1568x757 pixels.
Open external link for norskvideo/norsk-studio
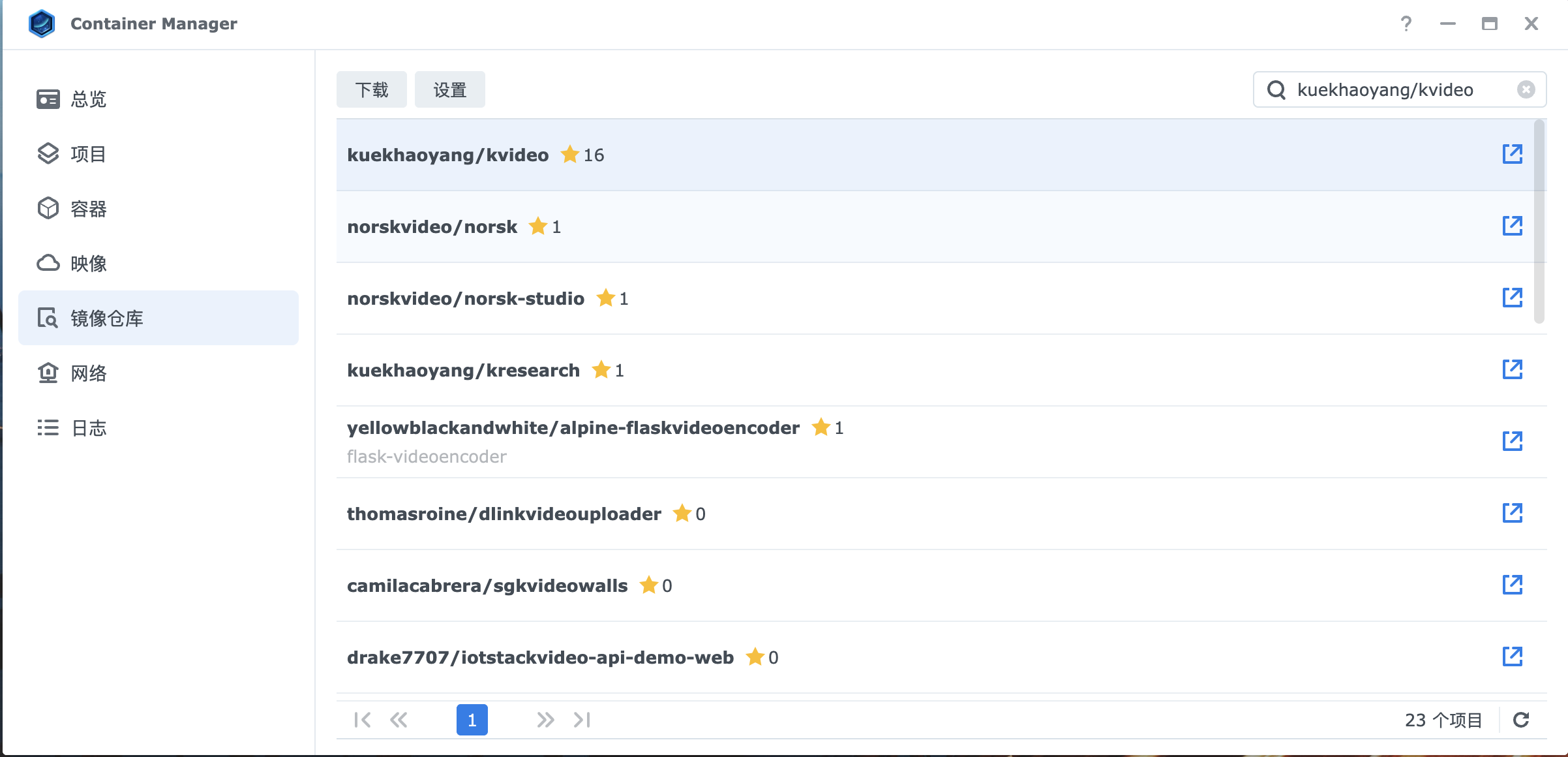click(1512, 298)
